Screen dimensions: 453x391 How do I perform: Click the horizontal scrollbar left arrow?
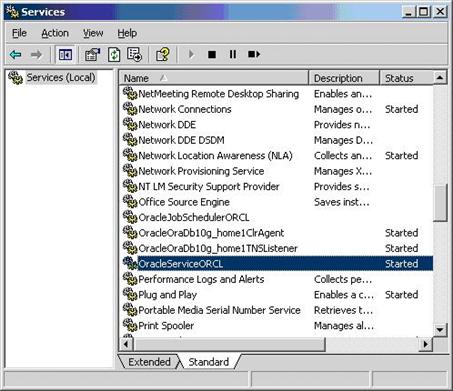[x=126, y=343]
